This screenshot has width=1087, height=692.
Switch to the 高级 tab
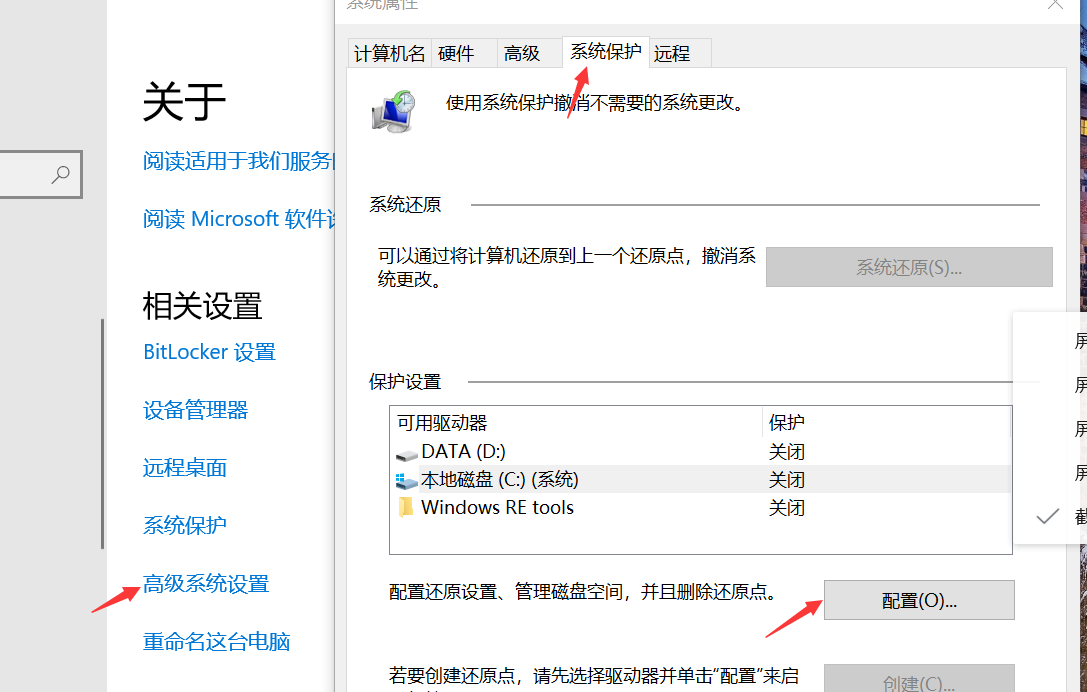point(529,53)
